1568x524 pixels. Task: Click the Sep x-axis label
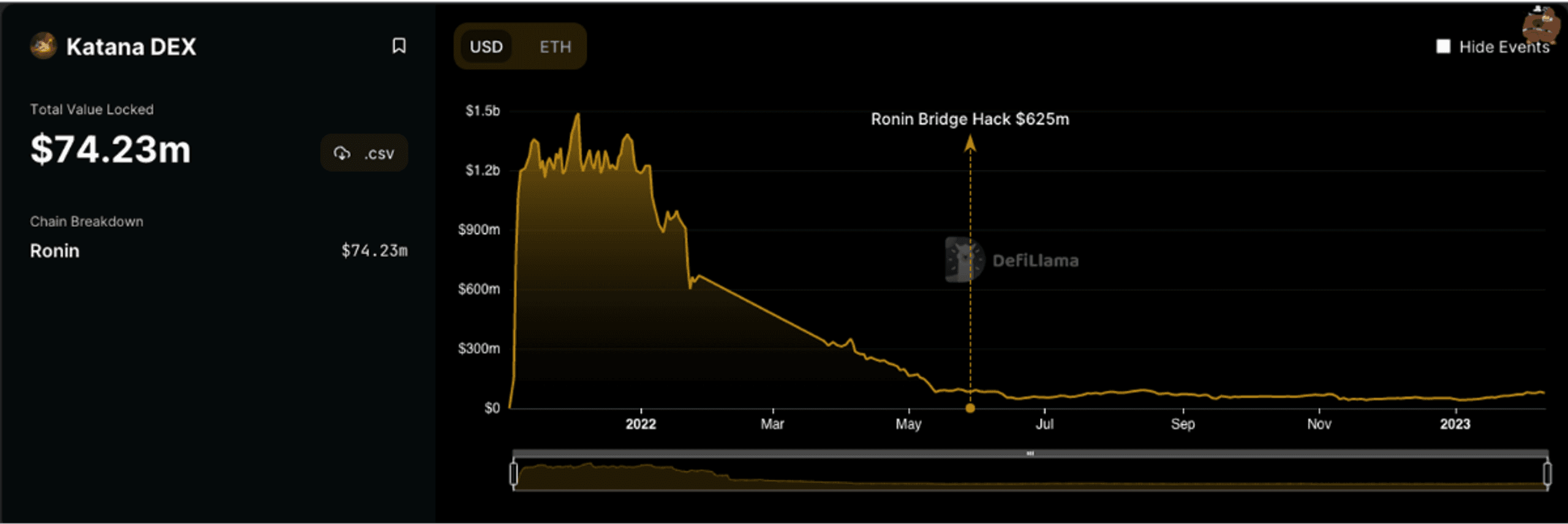[1183, 424]
